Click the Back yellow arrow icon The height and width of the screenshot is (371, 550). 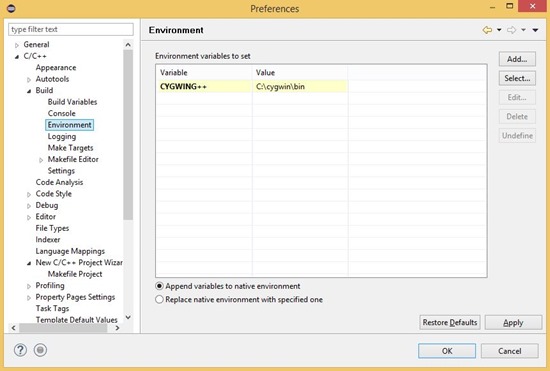[487, 30]
